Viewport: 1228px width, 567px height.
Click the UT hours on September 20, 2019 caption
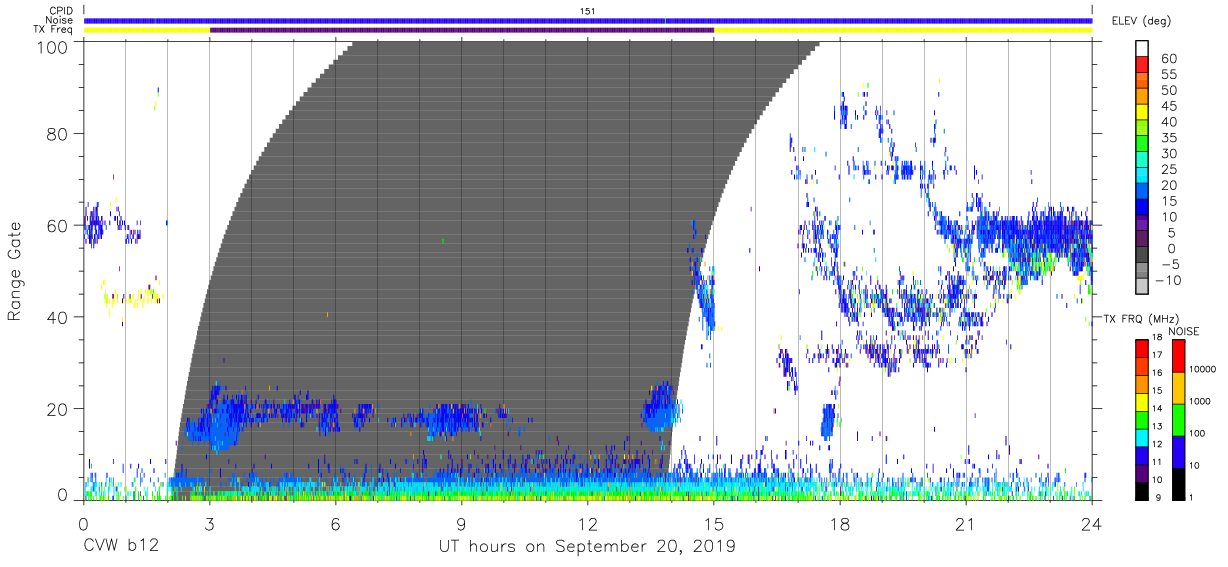(587, 547)
